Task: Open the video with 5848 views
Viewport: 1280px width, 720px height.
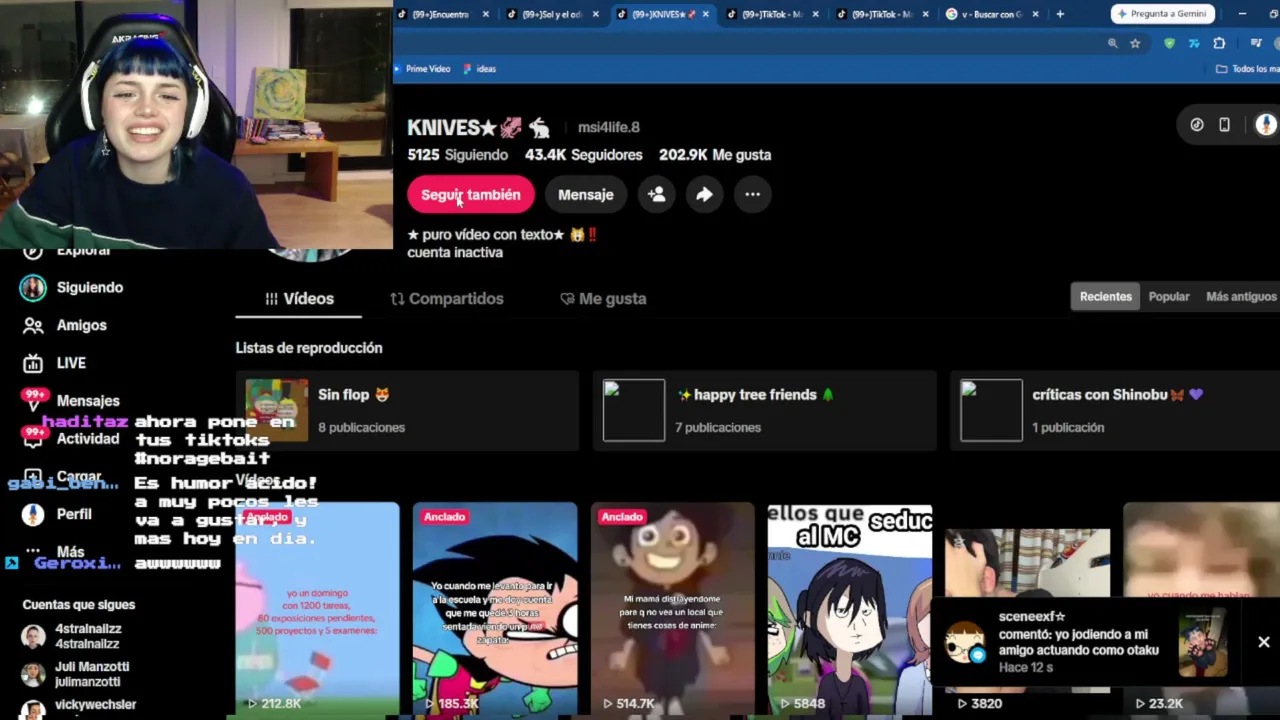Action: coord(849,609)
